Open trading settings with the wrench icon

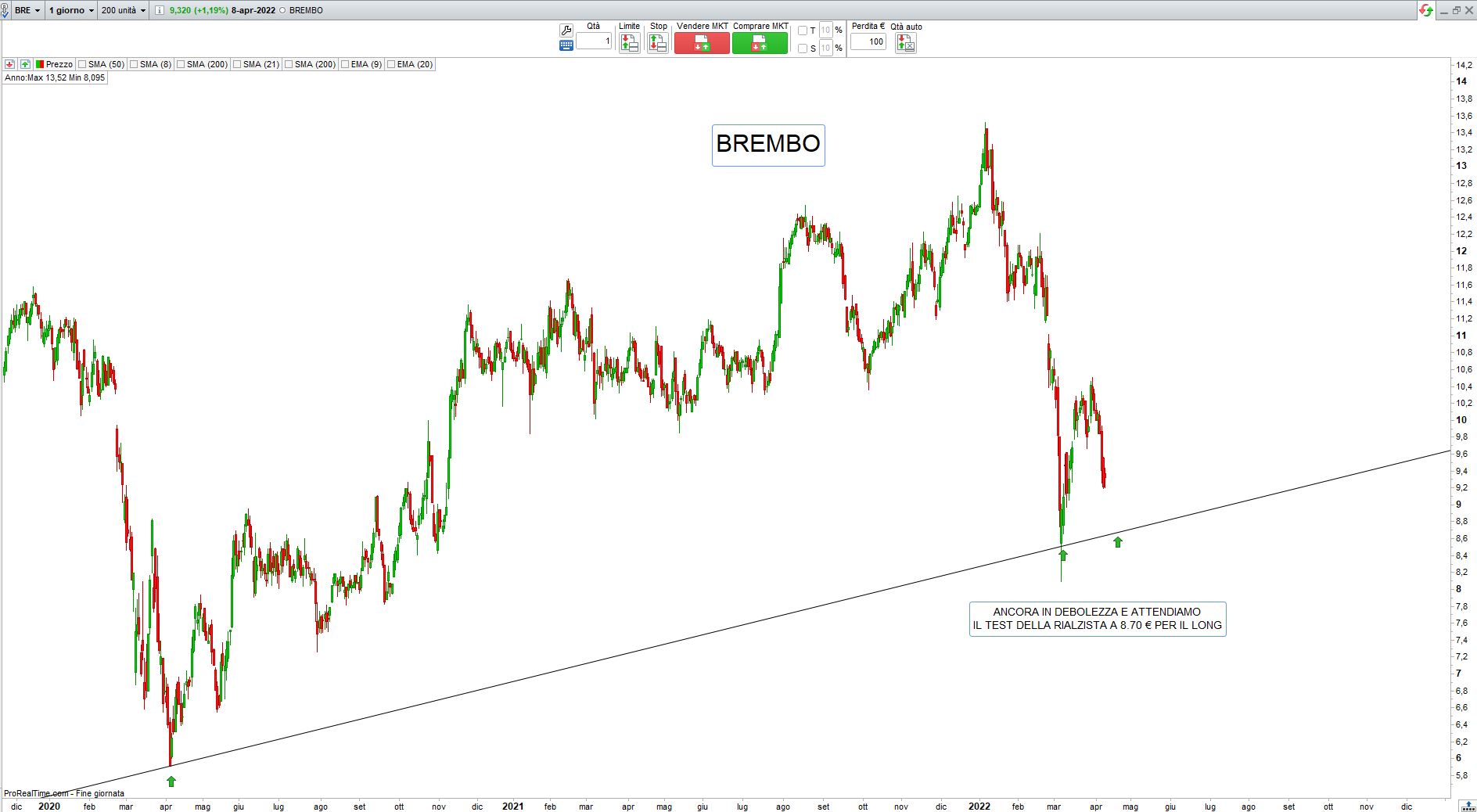pos(566,31)
